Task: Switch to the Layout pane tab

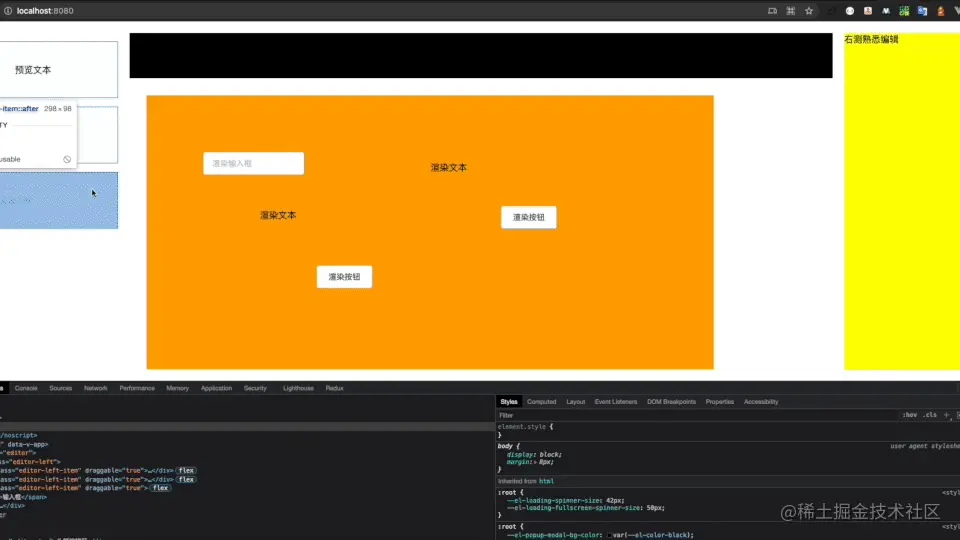Action: coord(576,402)
